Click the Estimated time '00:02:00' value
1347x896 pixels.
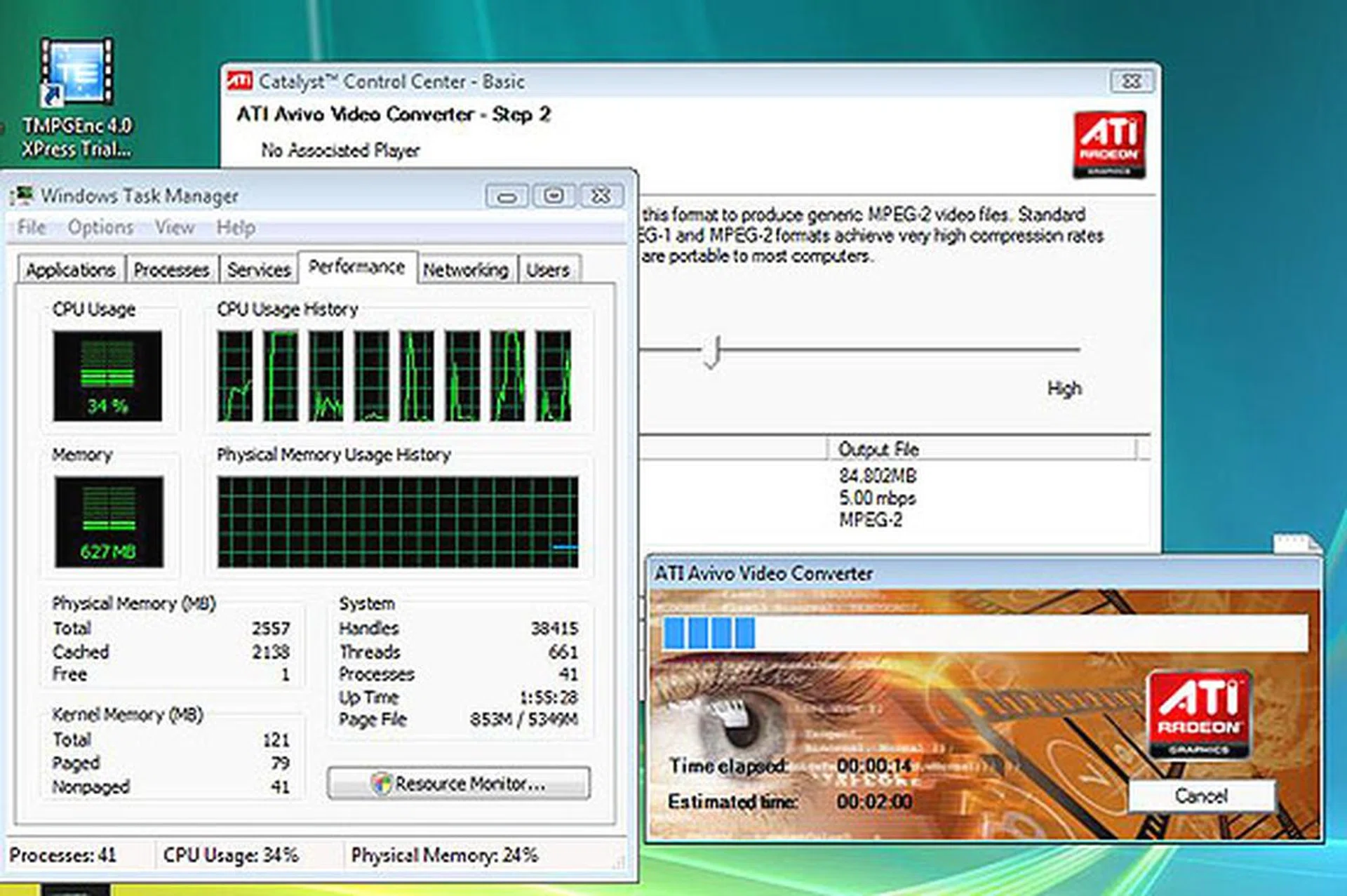point(874,801)
